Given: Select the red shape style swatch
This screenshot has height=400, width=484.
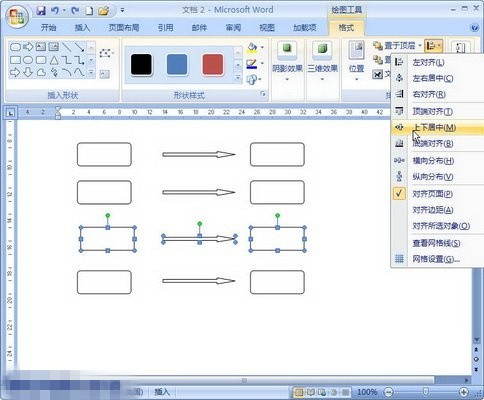Looking at the screenshot, I should click(x=213, y=65).
